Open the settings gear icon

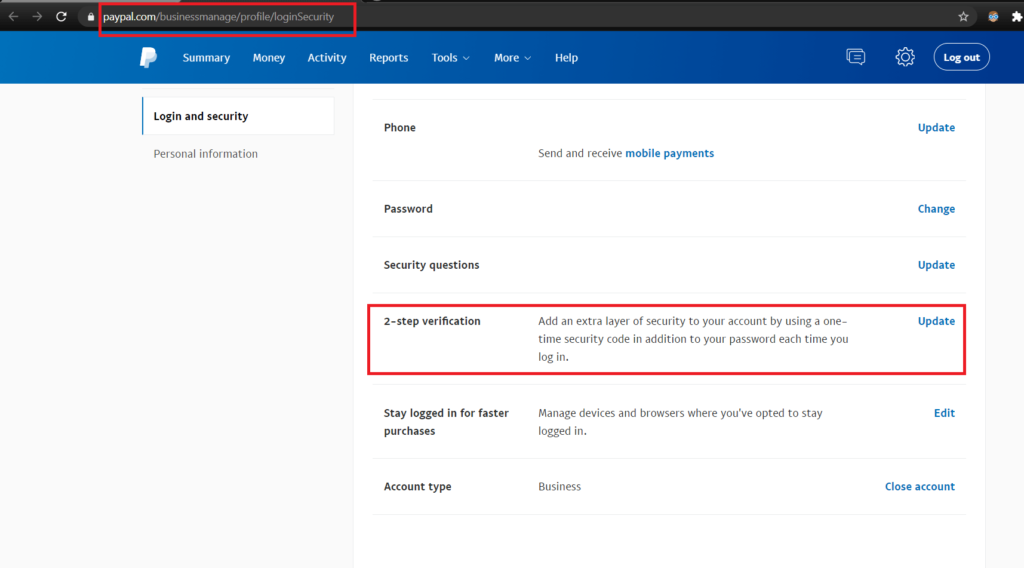click(905, 57)
